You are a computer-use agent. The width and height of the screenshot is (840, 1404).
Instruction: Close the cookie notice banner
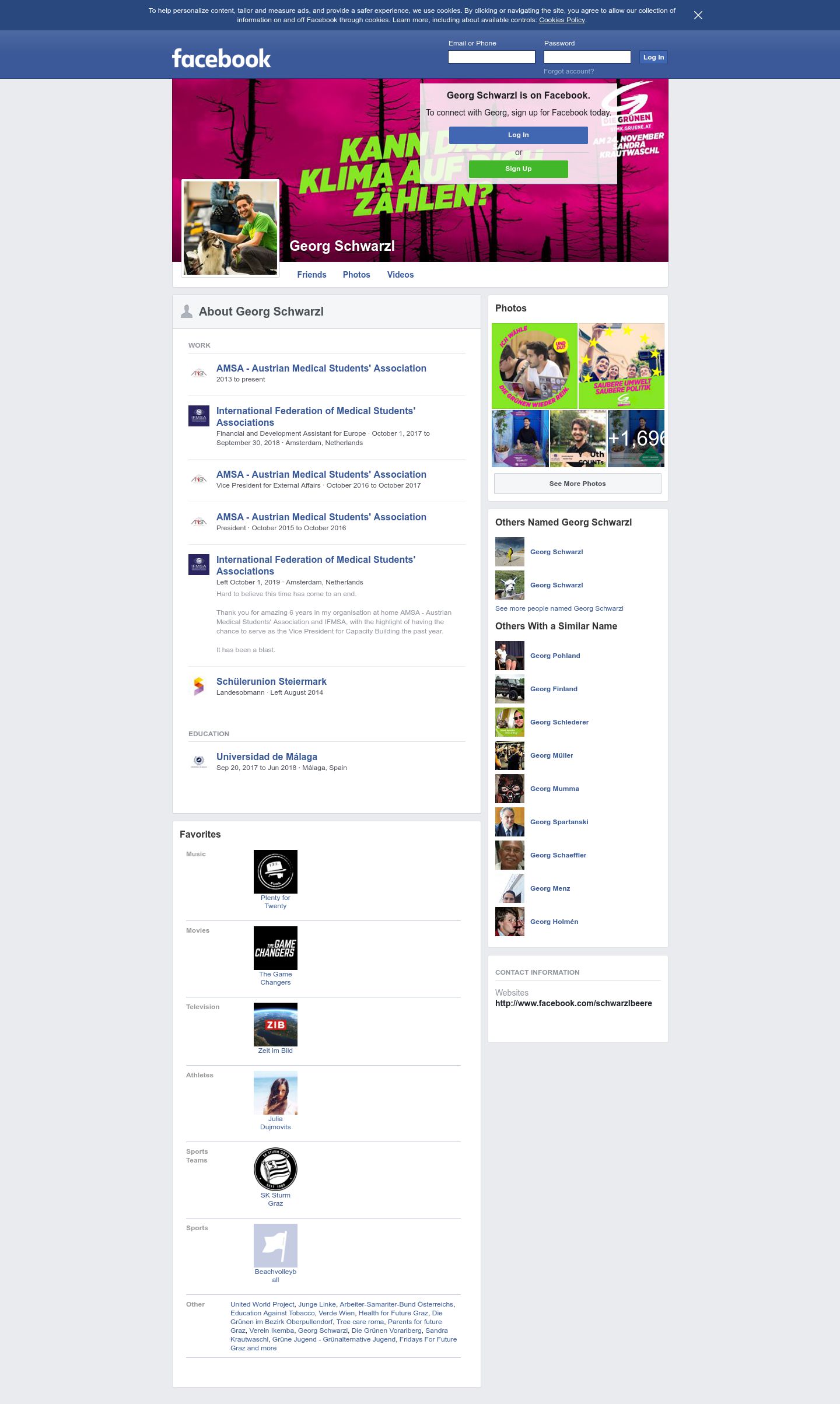tap(698, 15)
